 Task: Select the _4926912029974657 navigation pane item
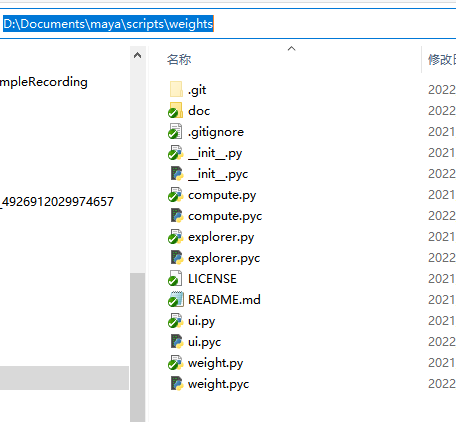click(x=57, y=202)
